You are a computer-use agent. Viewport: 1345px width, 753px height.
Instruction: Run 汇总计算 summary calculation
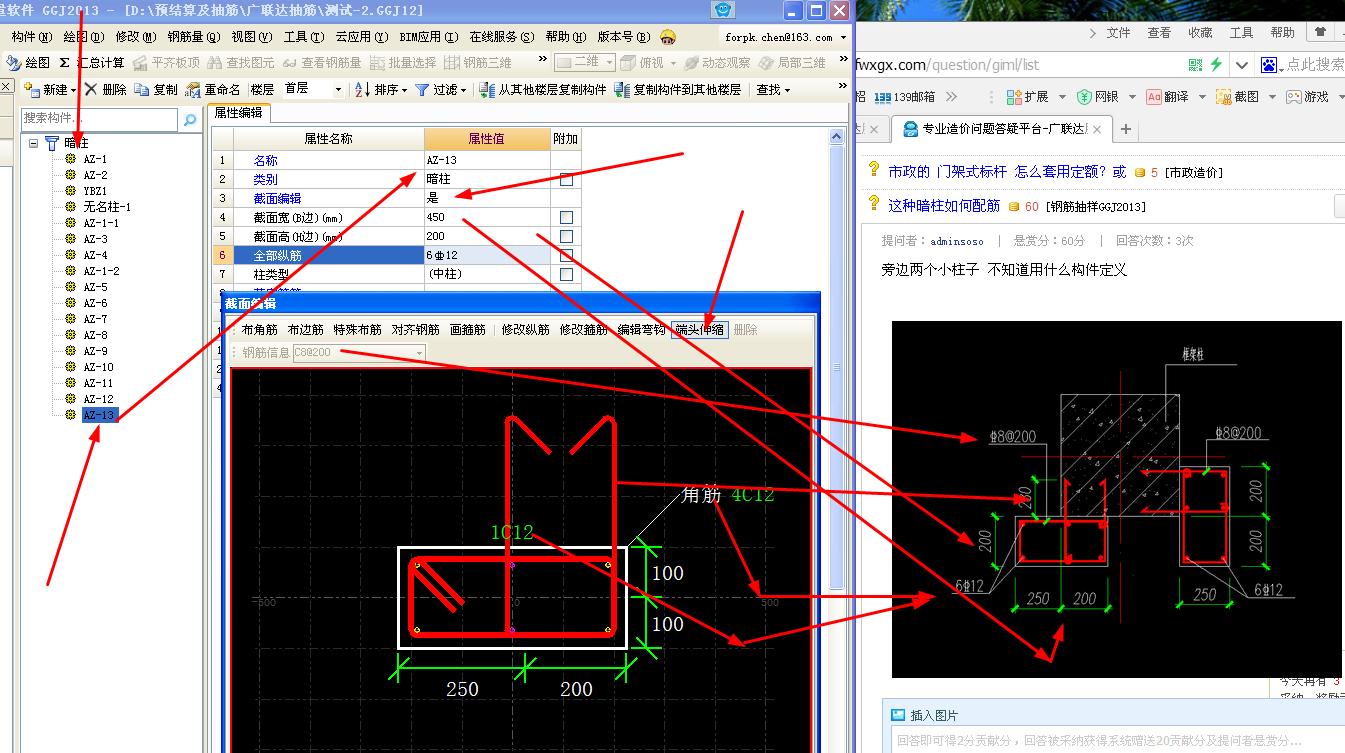click(x=92, y=62)
